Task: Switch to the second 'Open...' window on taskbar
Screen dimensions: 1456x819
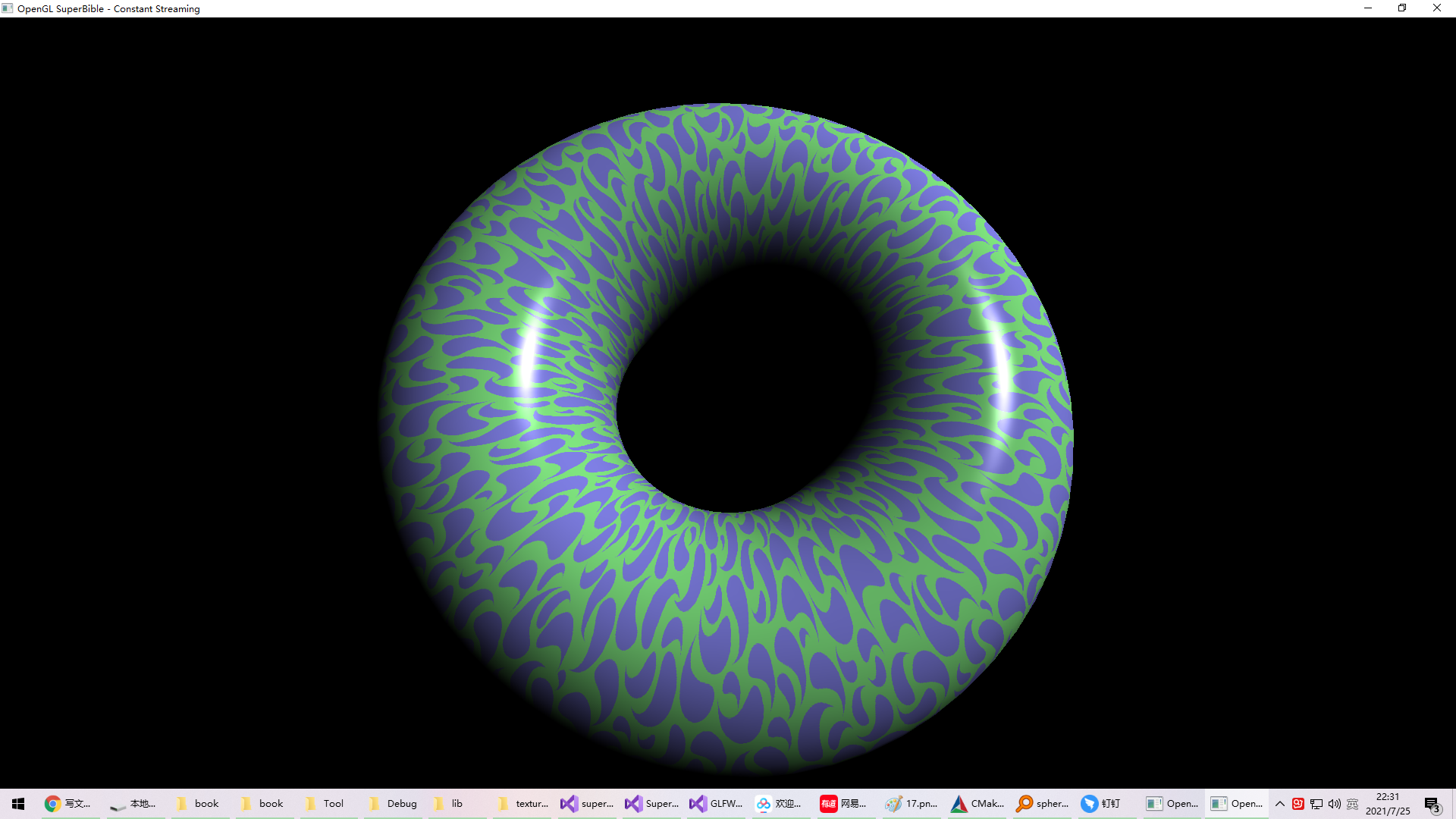Action: (x=1236, y=803)
